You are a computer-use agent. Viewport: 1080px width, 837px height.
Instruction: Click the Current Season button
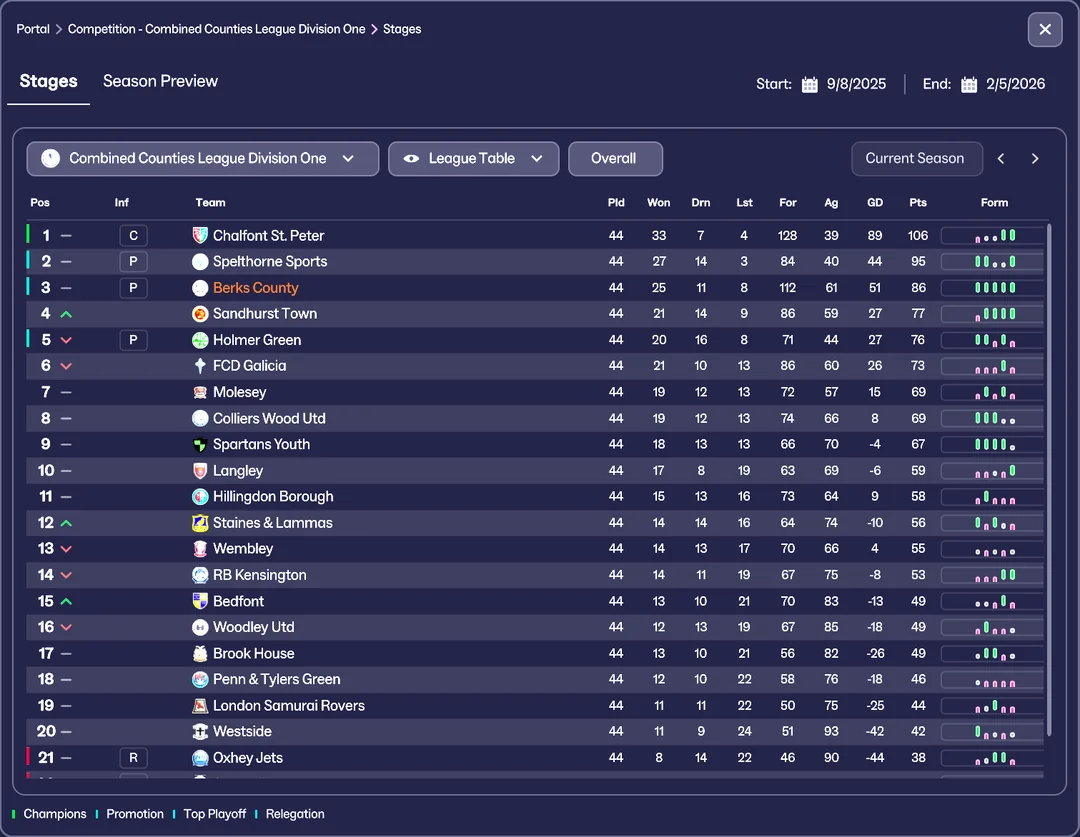914,159
